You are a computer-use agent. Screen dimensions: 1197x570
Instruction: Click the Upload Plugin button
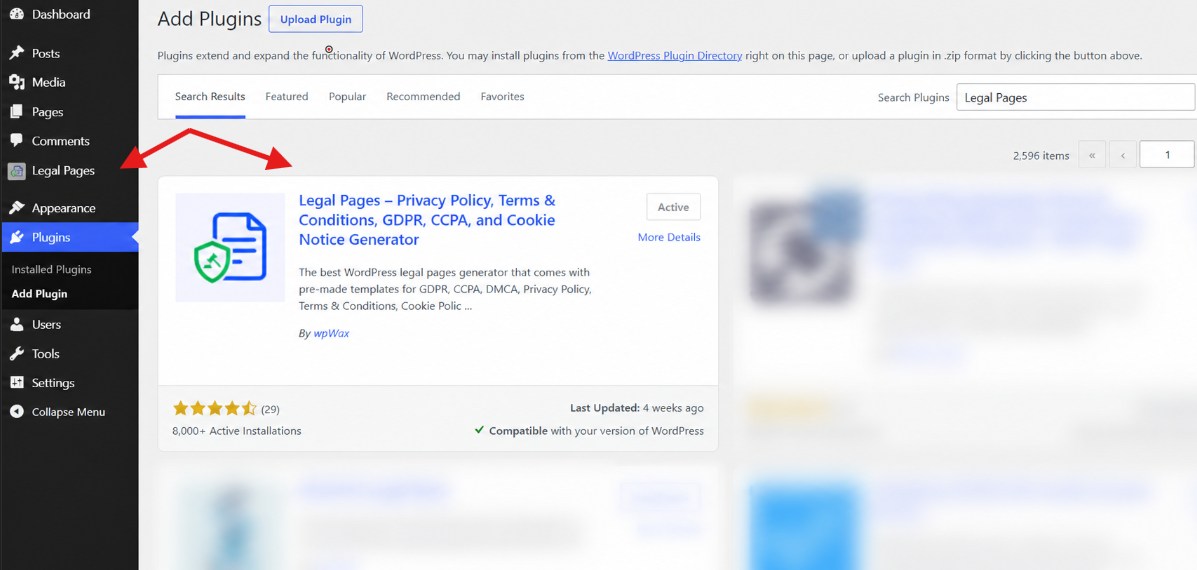pyautogui.click(x=315, y=19)
